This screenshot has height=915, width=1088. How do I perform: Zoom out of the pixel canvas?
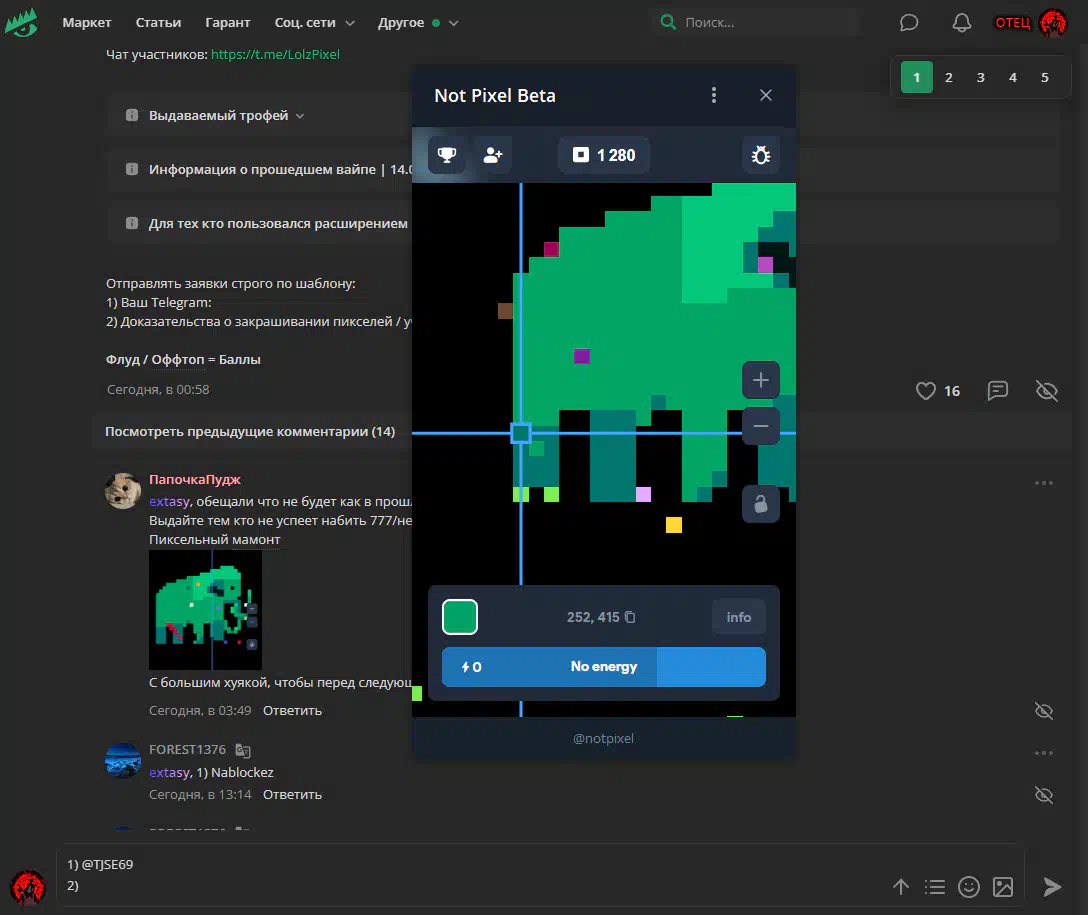pyautogui.click(x=760, y=426)
